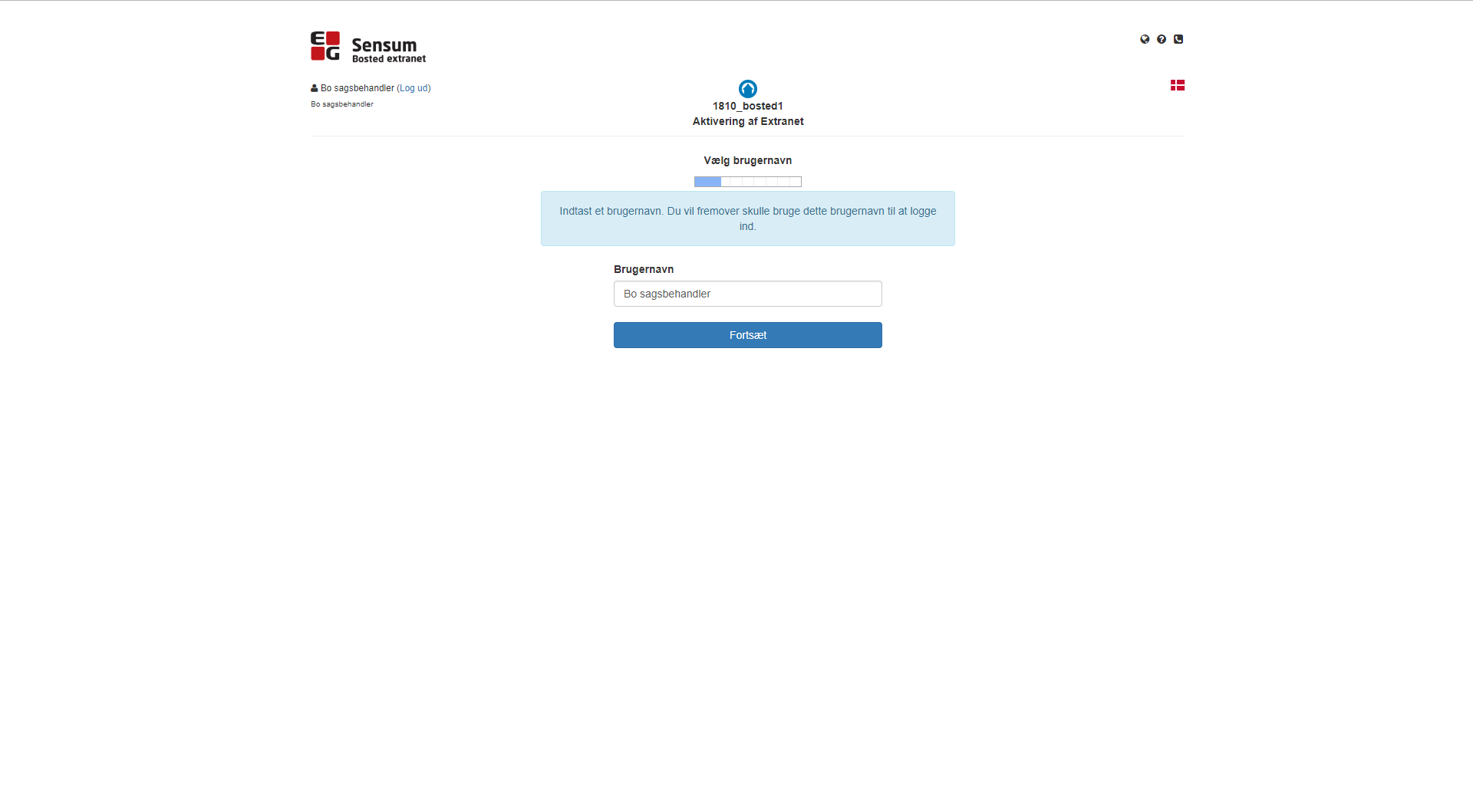Click the activation progress bar
Viewport: 1473px width, 812px height.
tap(748, 182)
